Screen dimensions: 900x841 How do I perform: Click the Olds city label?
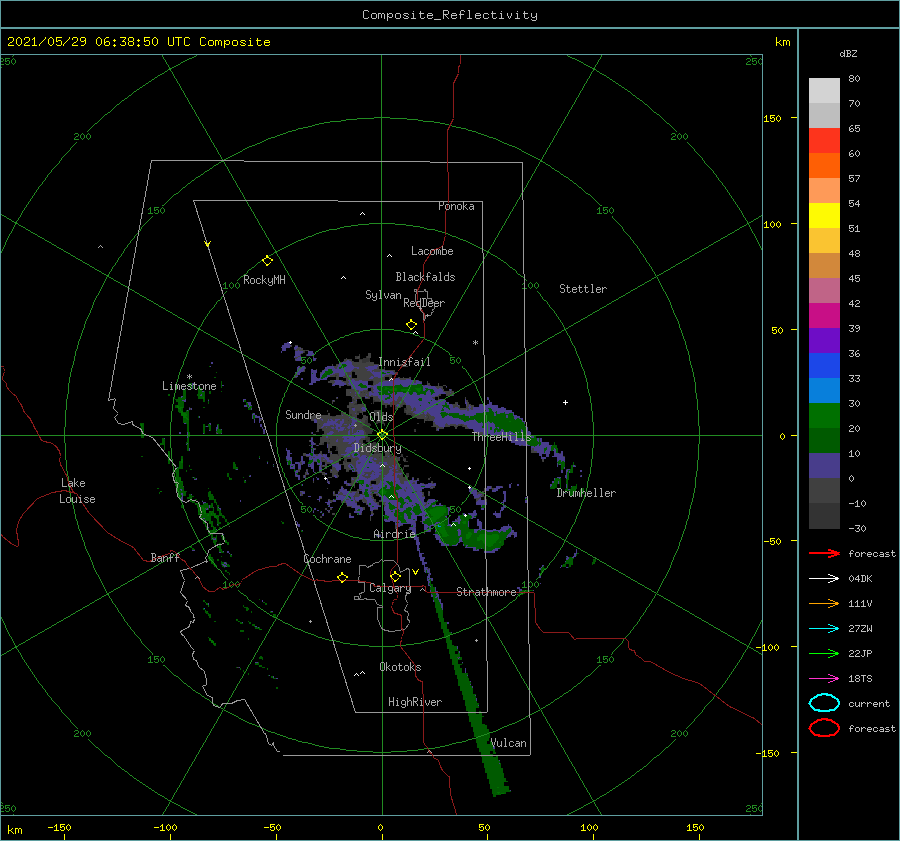[x=381, y=417]
